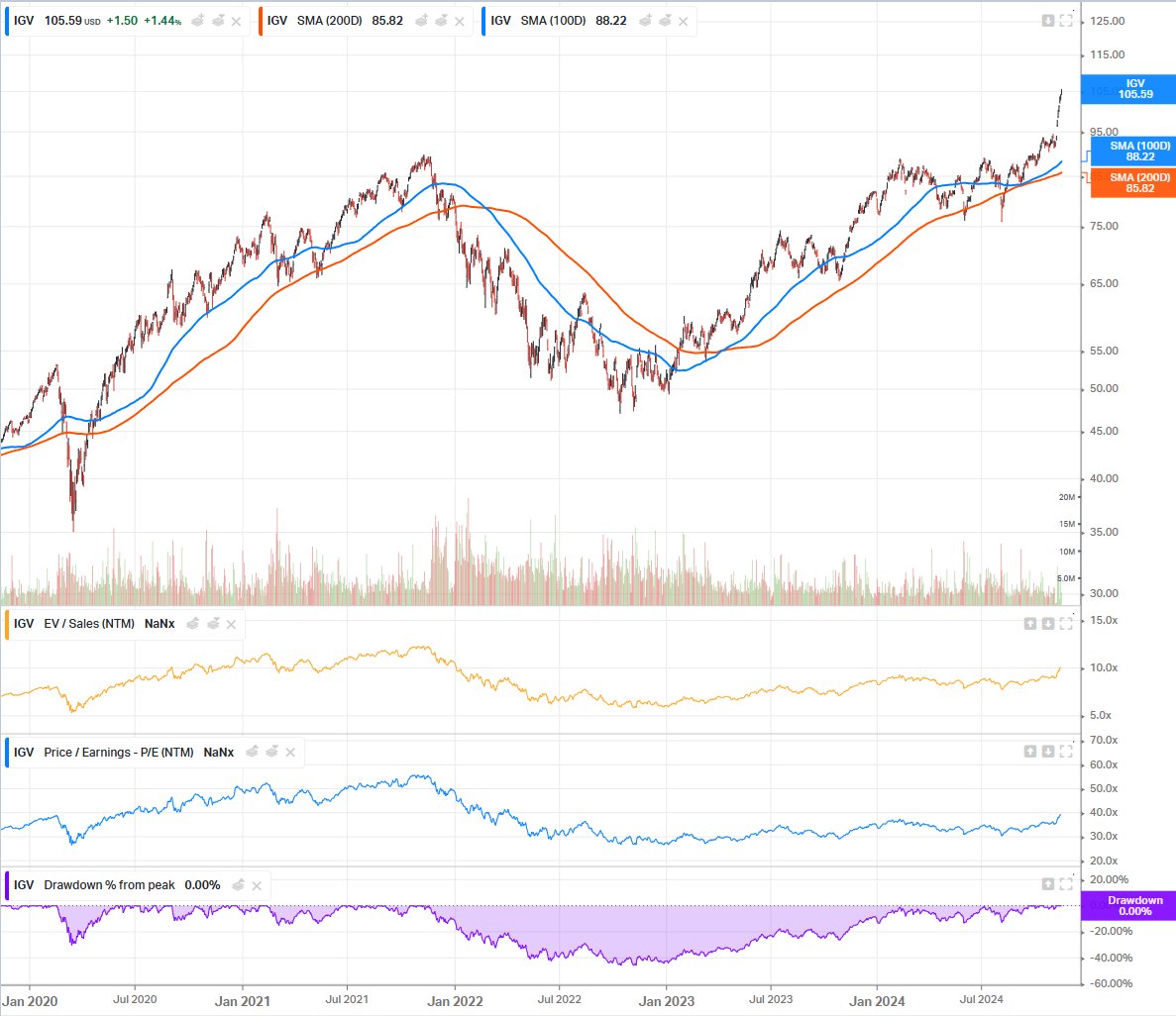Click the Jul 2023 date axis label
Image resolution: width=1176 pixels, height=1016 pixels.
(771, 999)
